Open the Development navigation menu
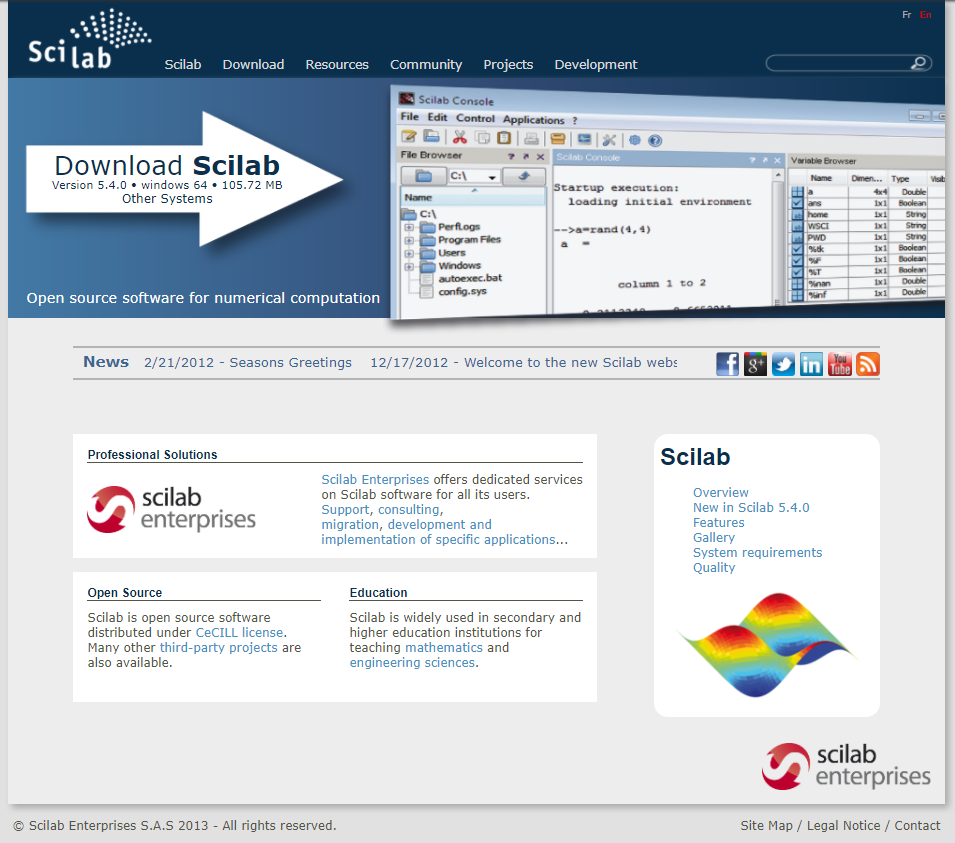955x843 pixels. tap(596, 65)
